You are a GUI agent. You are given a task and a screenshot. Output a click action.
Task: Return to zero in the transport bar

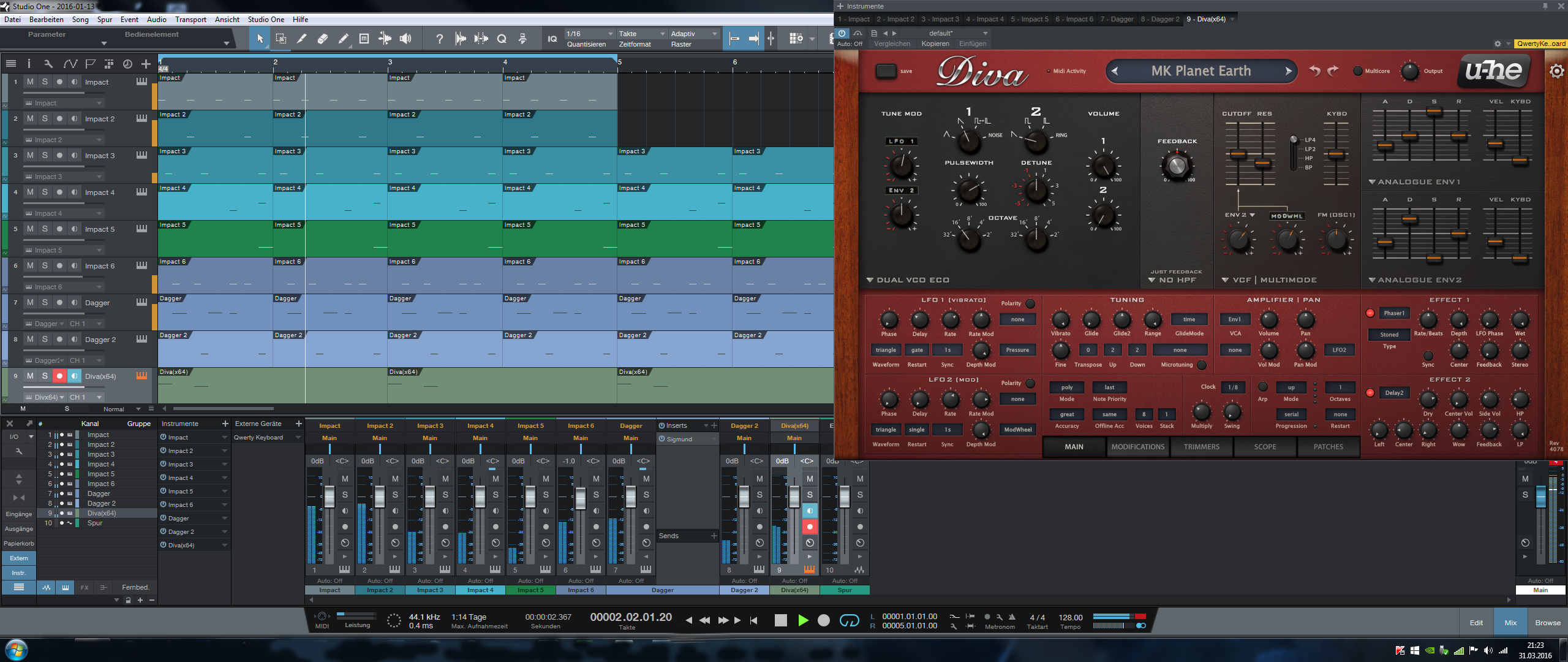(x=754, y=620)
